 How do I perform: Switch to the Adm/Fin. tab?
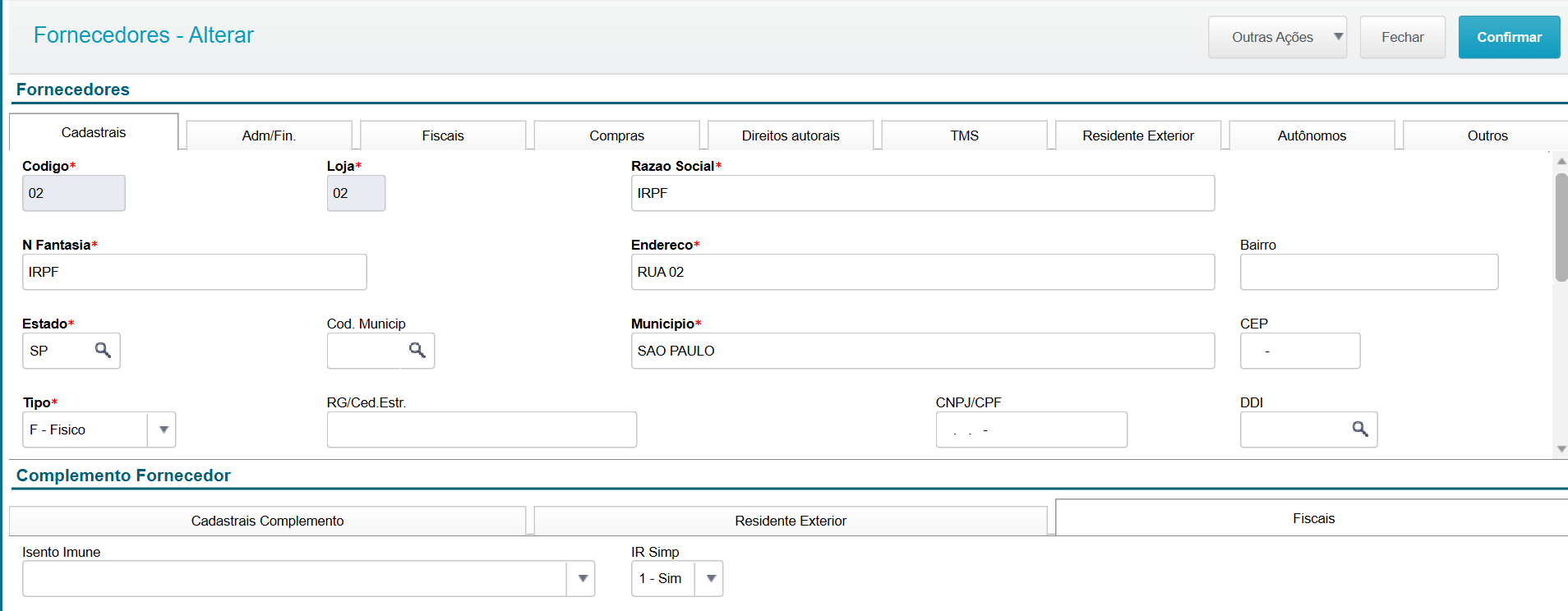[269, 136]
